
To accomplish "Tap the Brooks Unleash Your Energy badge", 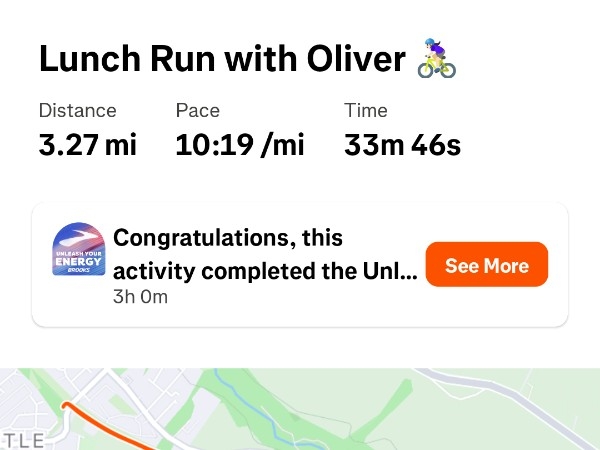I will pyautogui.click(x=78, y=250).
